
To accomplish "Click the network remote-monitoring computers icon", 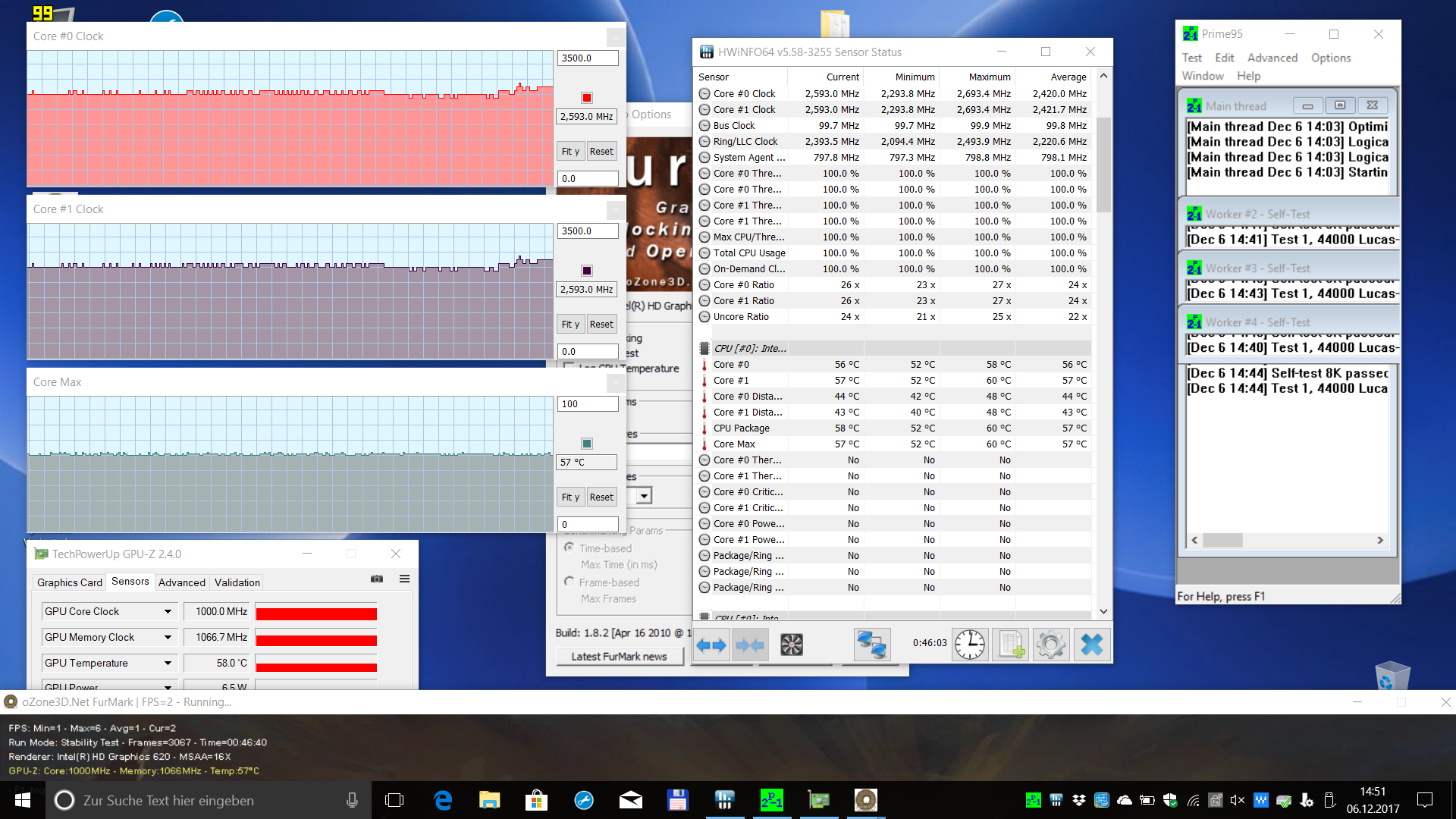I will point(871,645).
